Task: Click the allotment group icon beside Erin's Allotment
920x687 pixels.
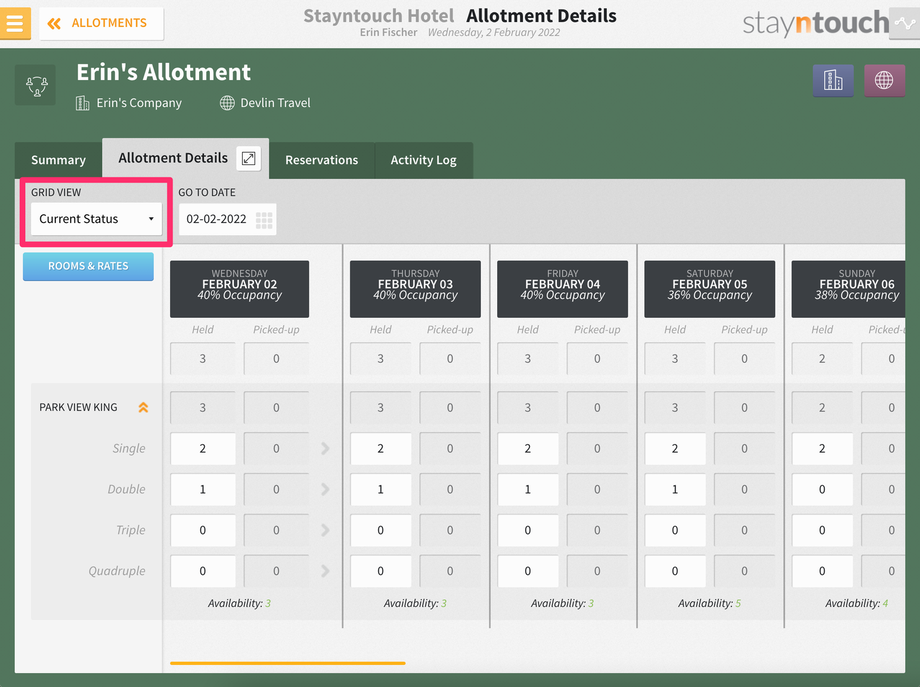Action: [x=35, y=86]
